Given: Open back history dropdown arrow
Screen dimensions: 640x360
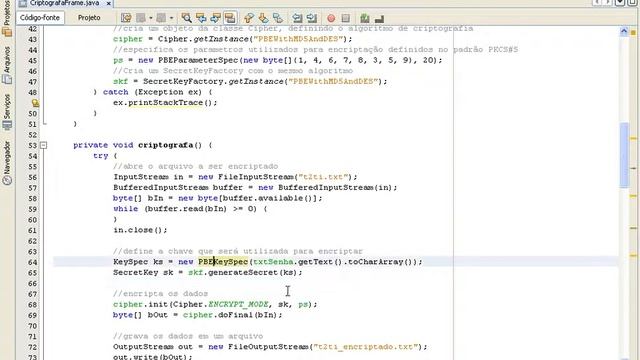Looking at the screenshot, I should [151, 18].
